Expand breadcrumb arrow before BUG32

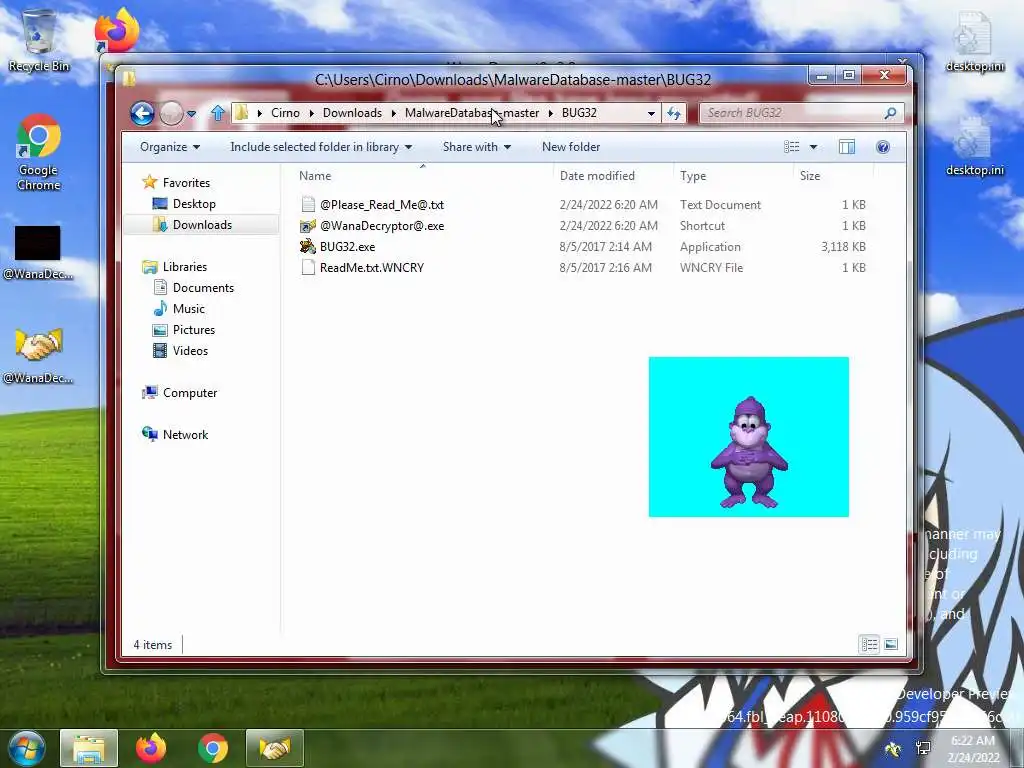pyautogui.click(x=551, y=113)
